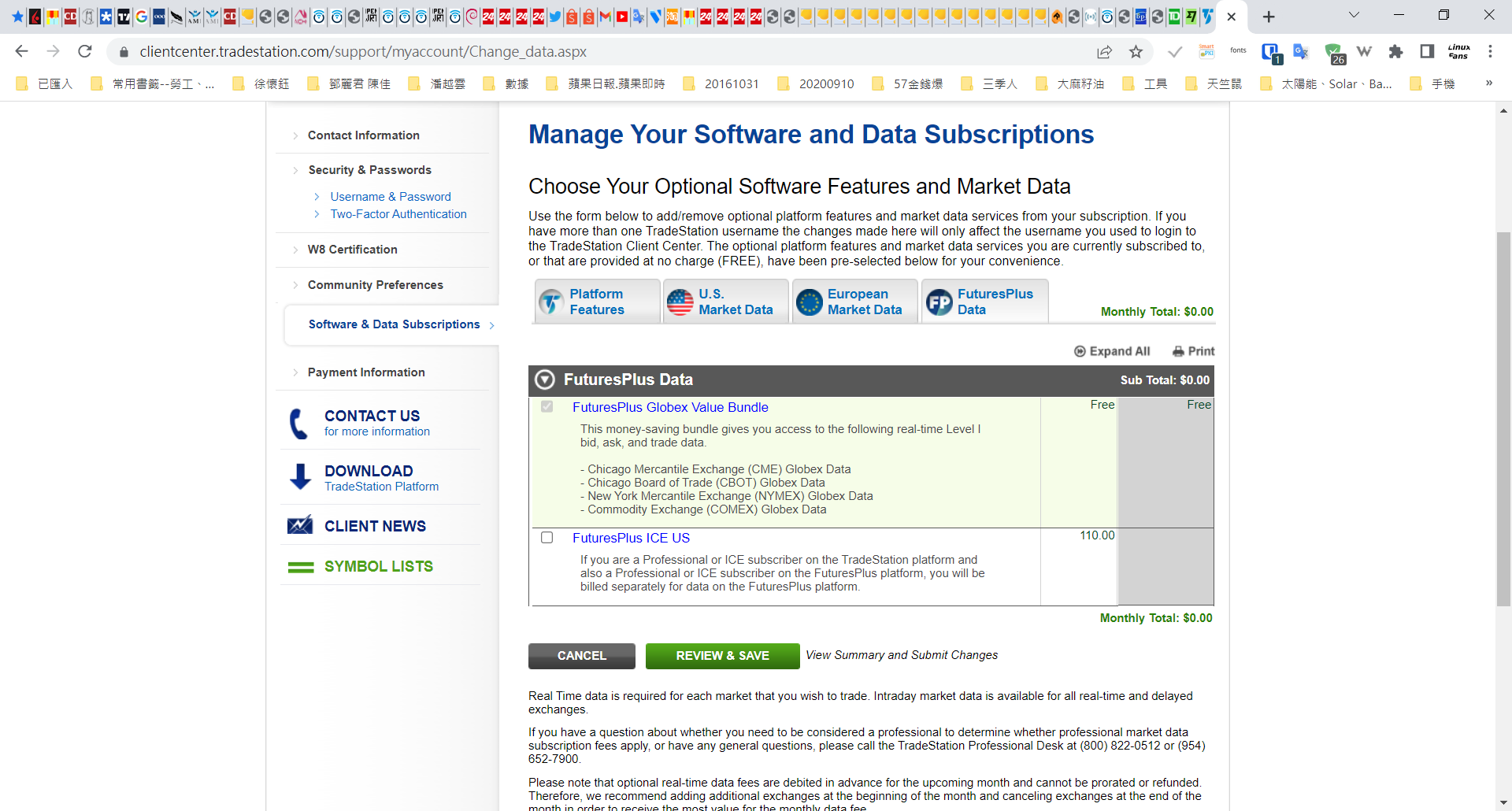The width and height of the screenshot is (1512, 811).
Task: Click the Expand All circle icon
Action: point(1080,351)
